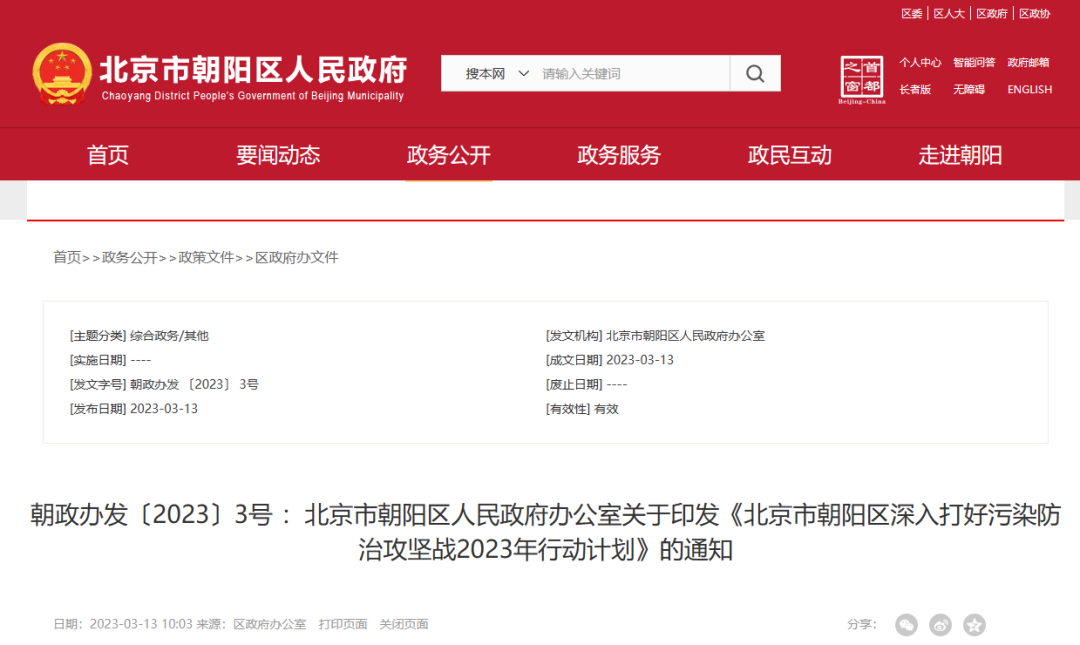
Task: Open the 政务服务 navigation tab
Action: pyautogui.click(x=619, y=155)
